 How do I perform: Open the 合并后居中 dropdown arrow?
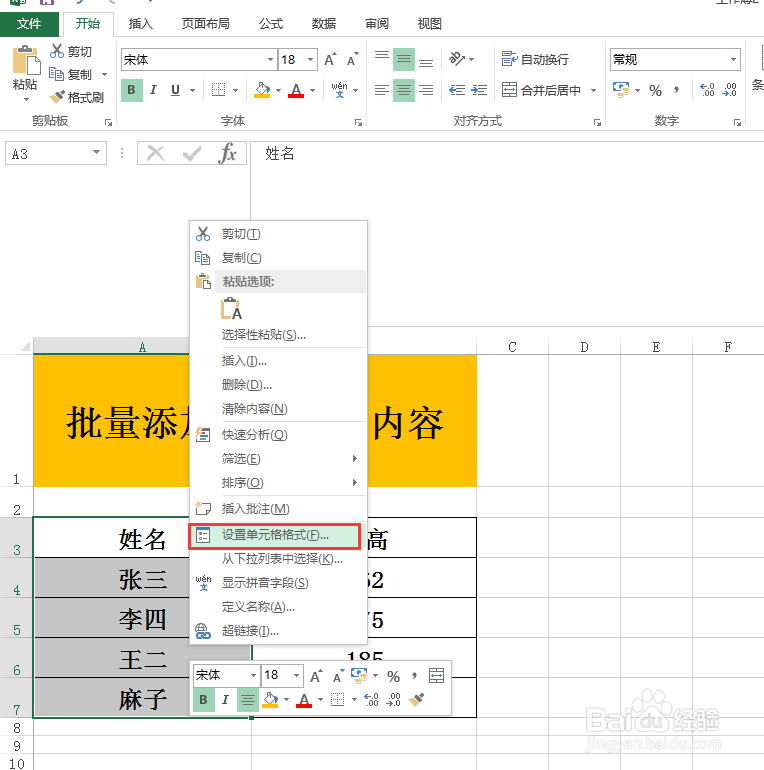tap(593, 90)
